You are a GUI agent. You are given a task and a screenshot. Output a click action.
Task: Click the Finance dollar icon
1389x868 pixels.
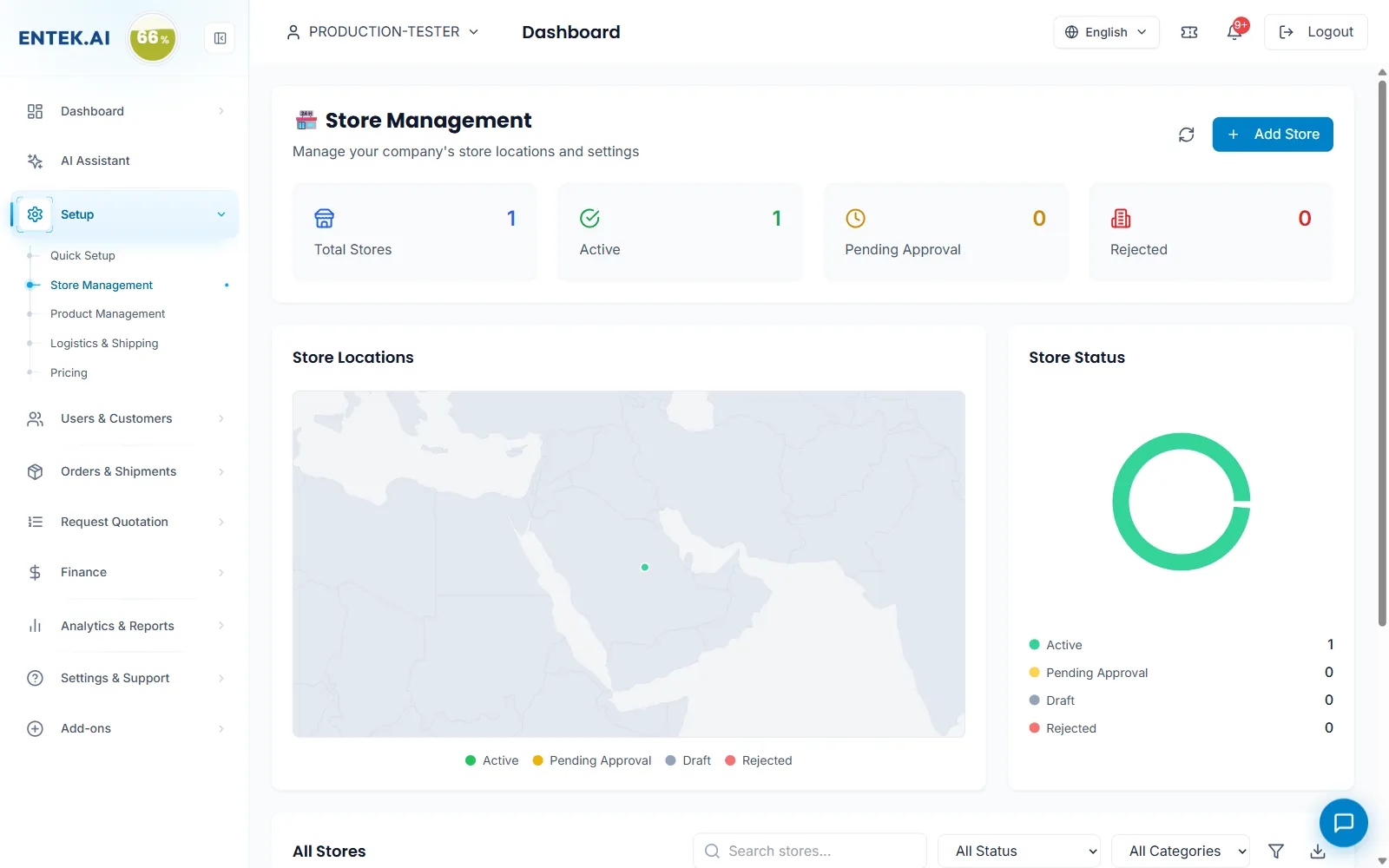coord(35,572)
